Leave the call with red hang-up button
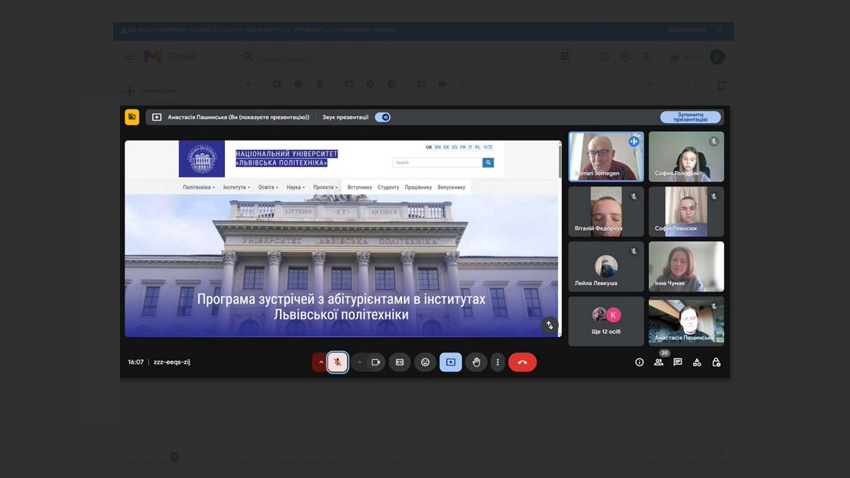The width and height of the screenshot is (850, 478). (522, 362)
